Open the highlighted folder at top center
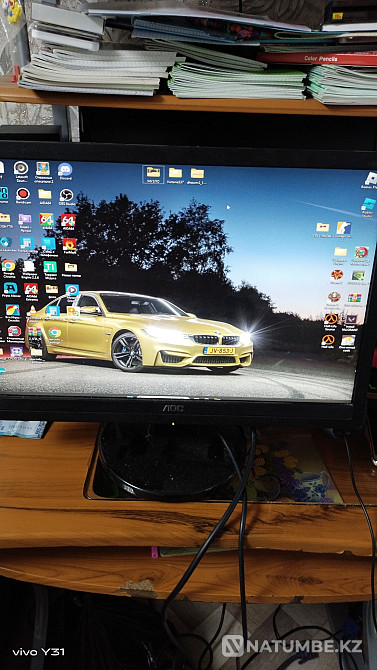 [153, 174]
